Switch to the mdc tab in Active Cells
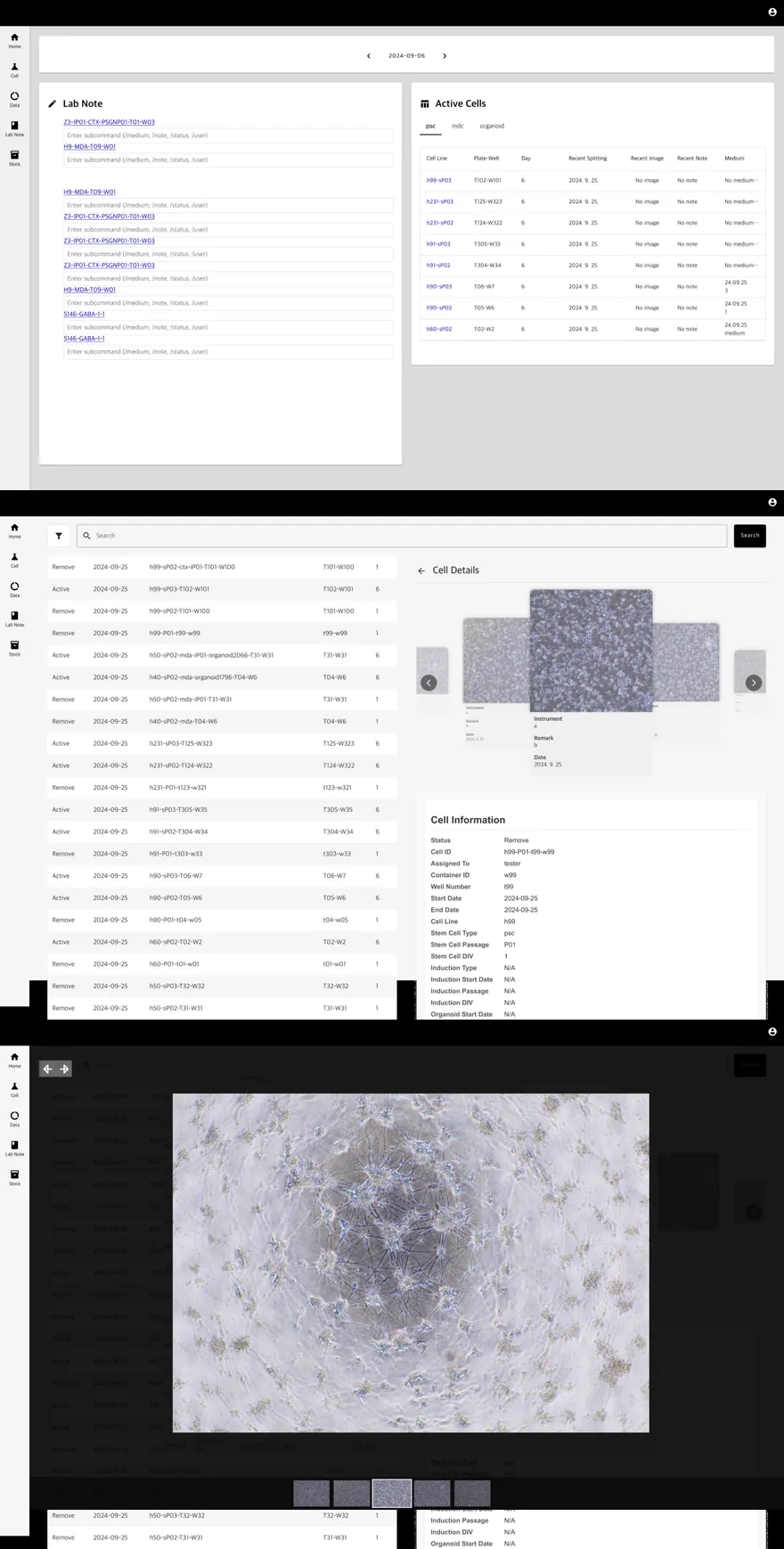The image size is (784, 1549). coord(458,127)
